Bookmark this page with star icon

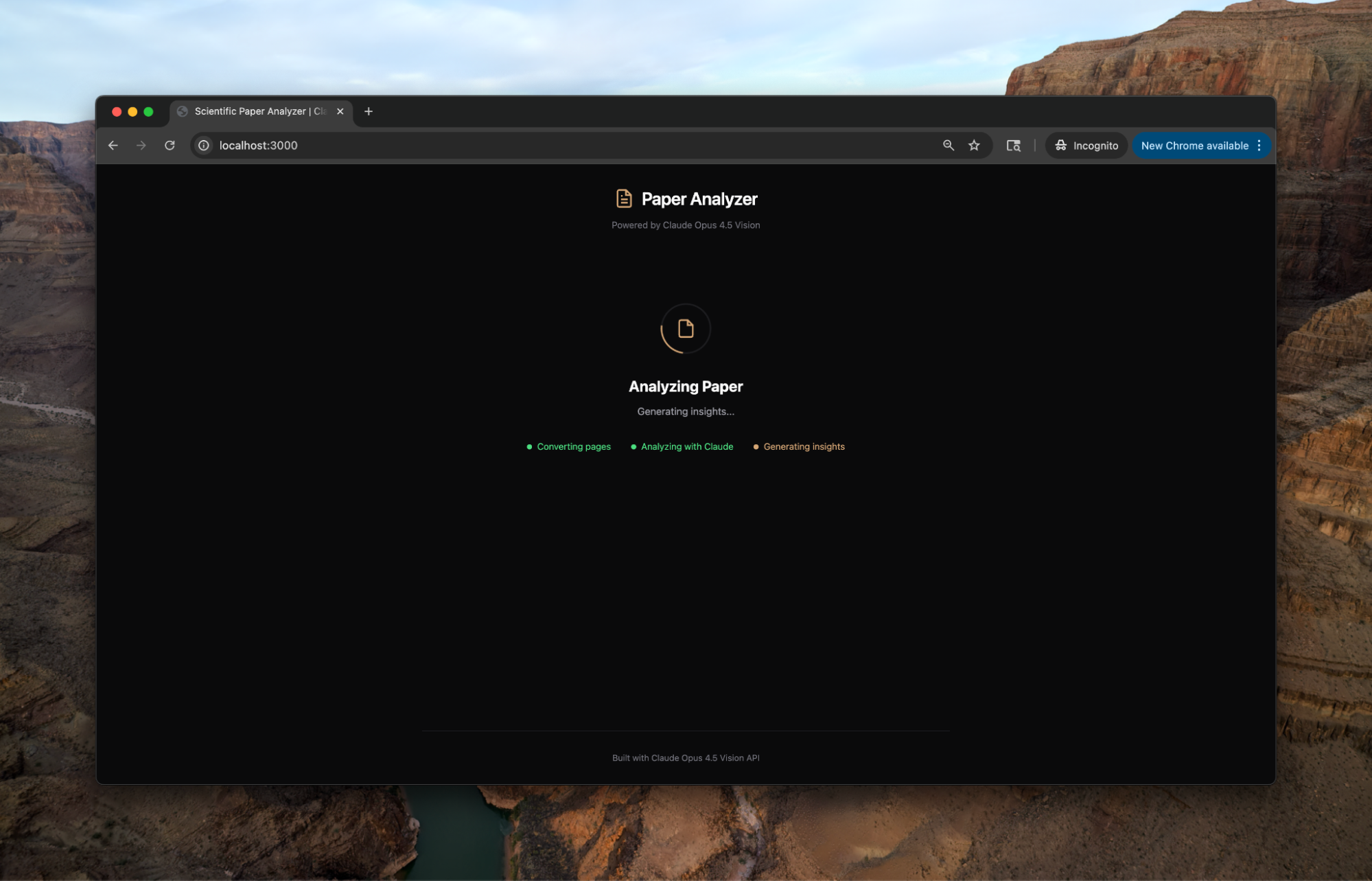tap(974, 146)
